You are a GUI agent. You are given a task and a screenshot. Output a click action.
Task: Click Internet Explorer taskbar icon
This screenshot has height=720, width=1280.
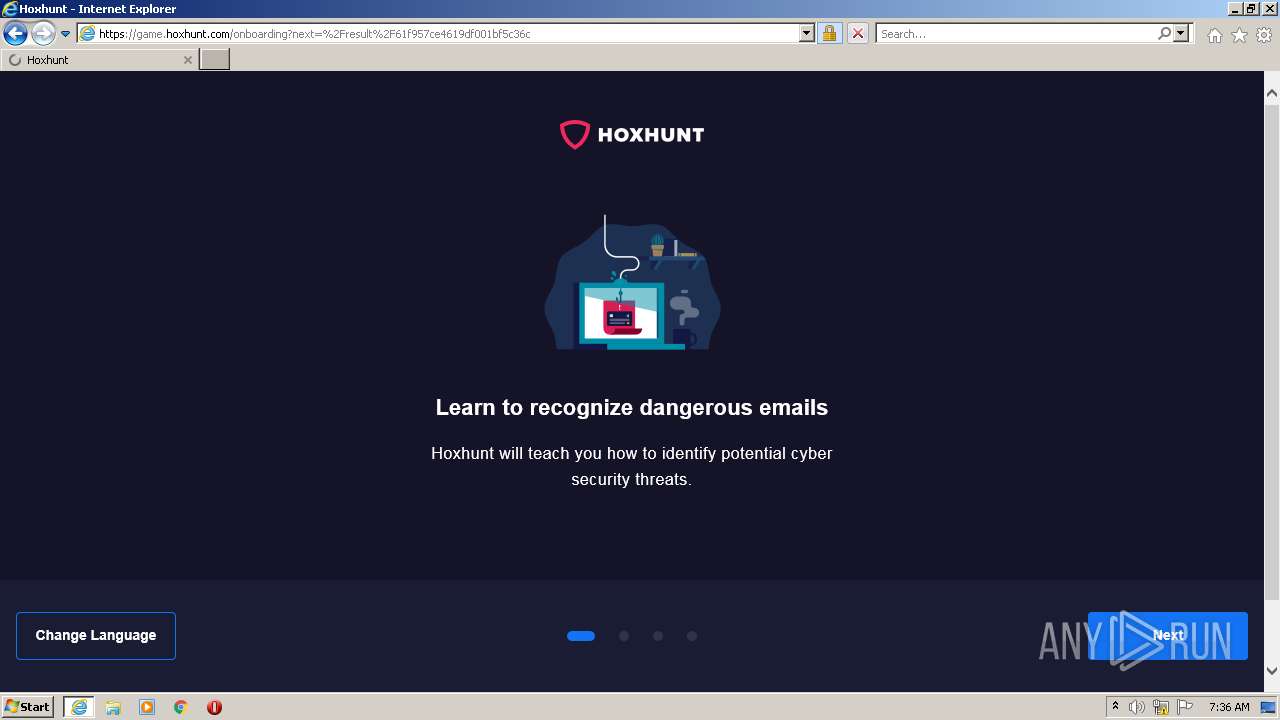(x=79, y=707)
